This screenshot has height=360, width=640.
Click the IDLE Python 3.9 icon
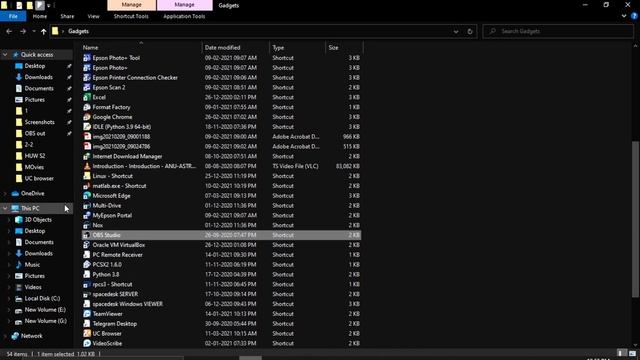click(x=87, y=127)
